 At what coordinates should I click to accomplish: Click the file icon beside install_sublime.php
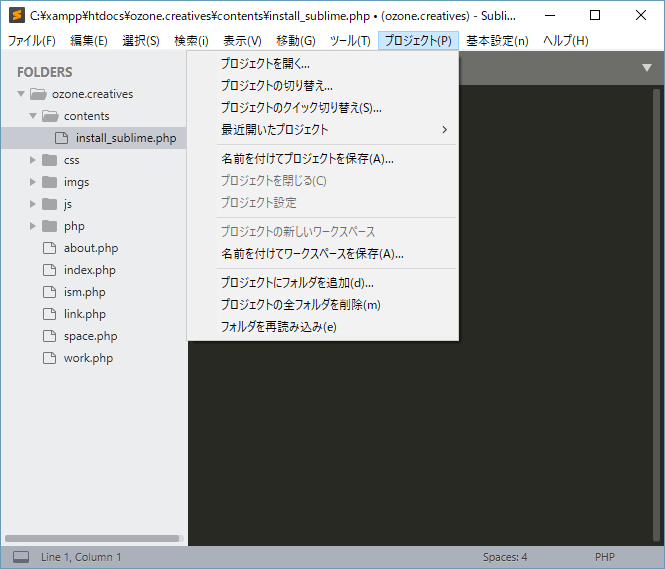pos(61,138)
